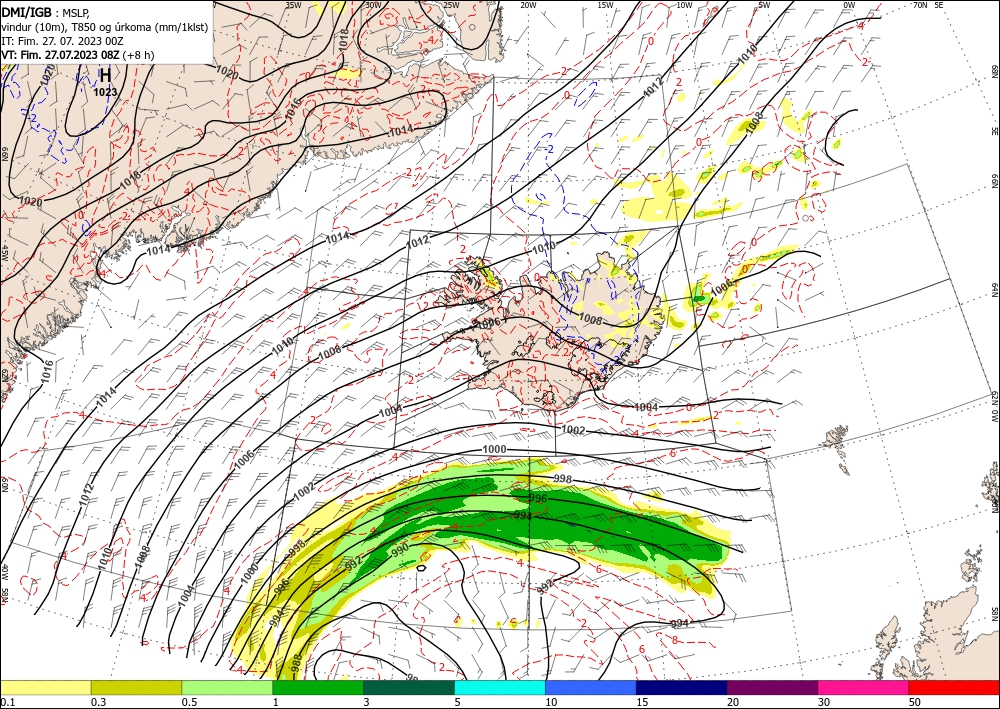Select the dark green 3–5 mm legend swatch
The height and width of the screenshot is (709, 1000).
(x=409, y=687)
